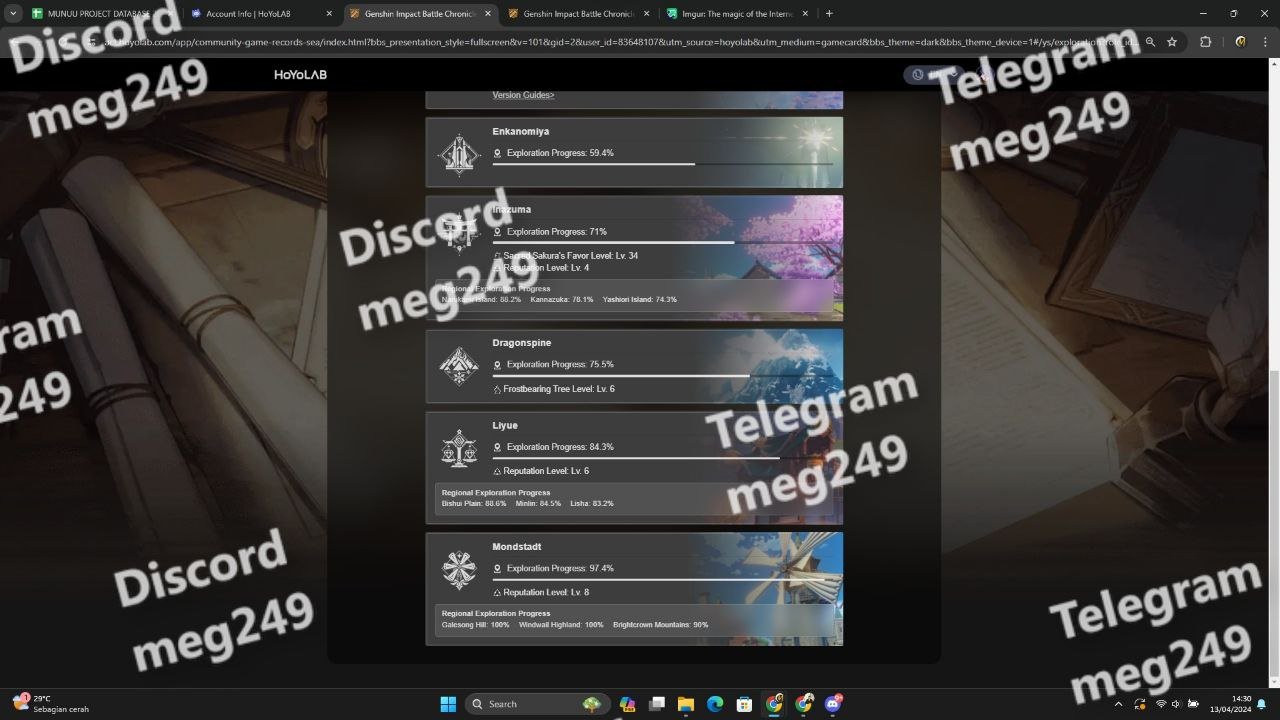Click the taskbar Search box
Image resolution: width=1280 pixels, height=720 pixels.
coord(538,704)
